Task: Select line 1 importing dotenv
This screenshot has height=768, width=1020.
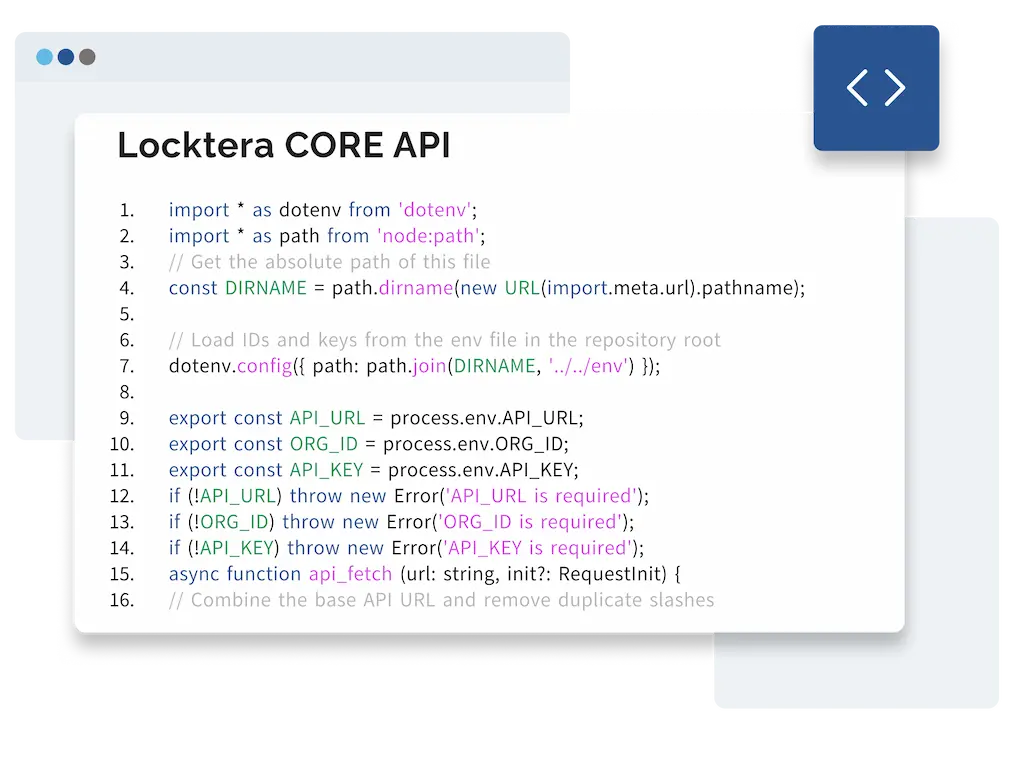Action: (x=323, y=210)
